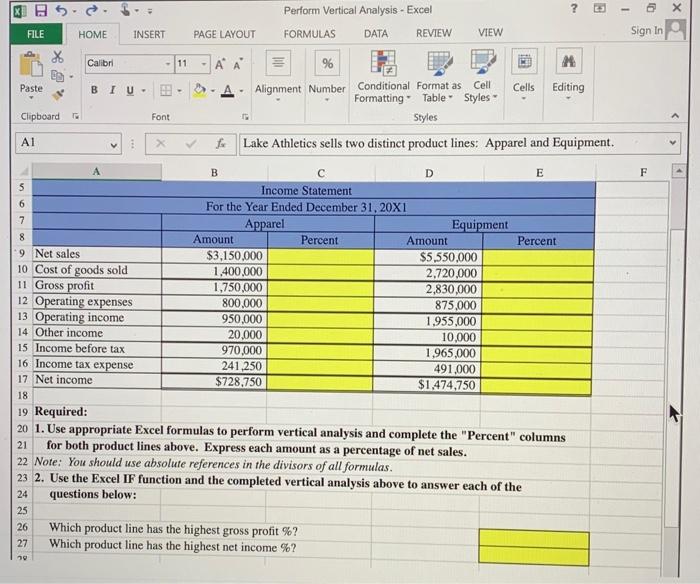
Task: Expand the formula bar chevron
Action: [673, 142]
